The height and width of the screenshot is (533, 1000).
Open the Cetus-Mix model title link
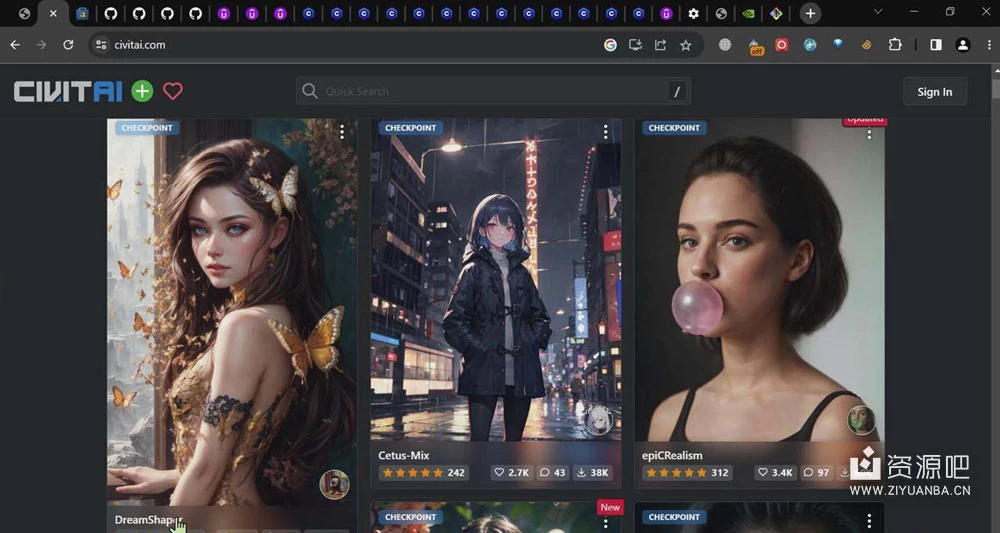tap(404, 455)
